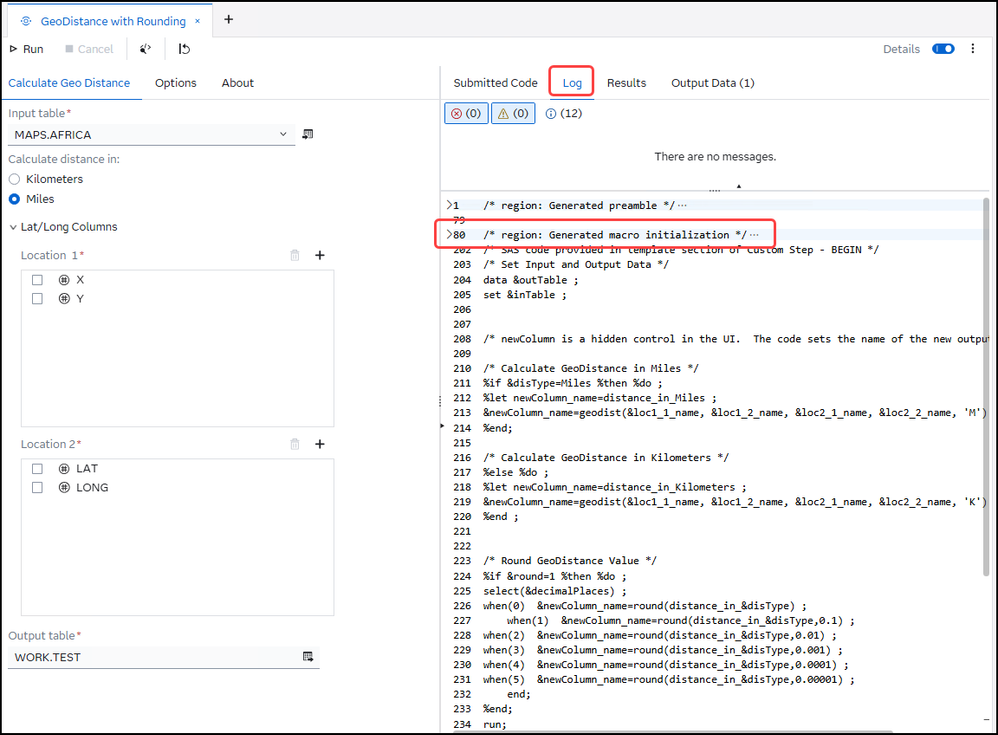Open the code view icon in toolbar
The image size is (998, 735).
click(x=145, y=49)
